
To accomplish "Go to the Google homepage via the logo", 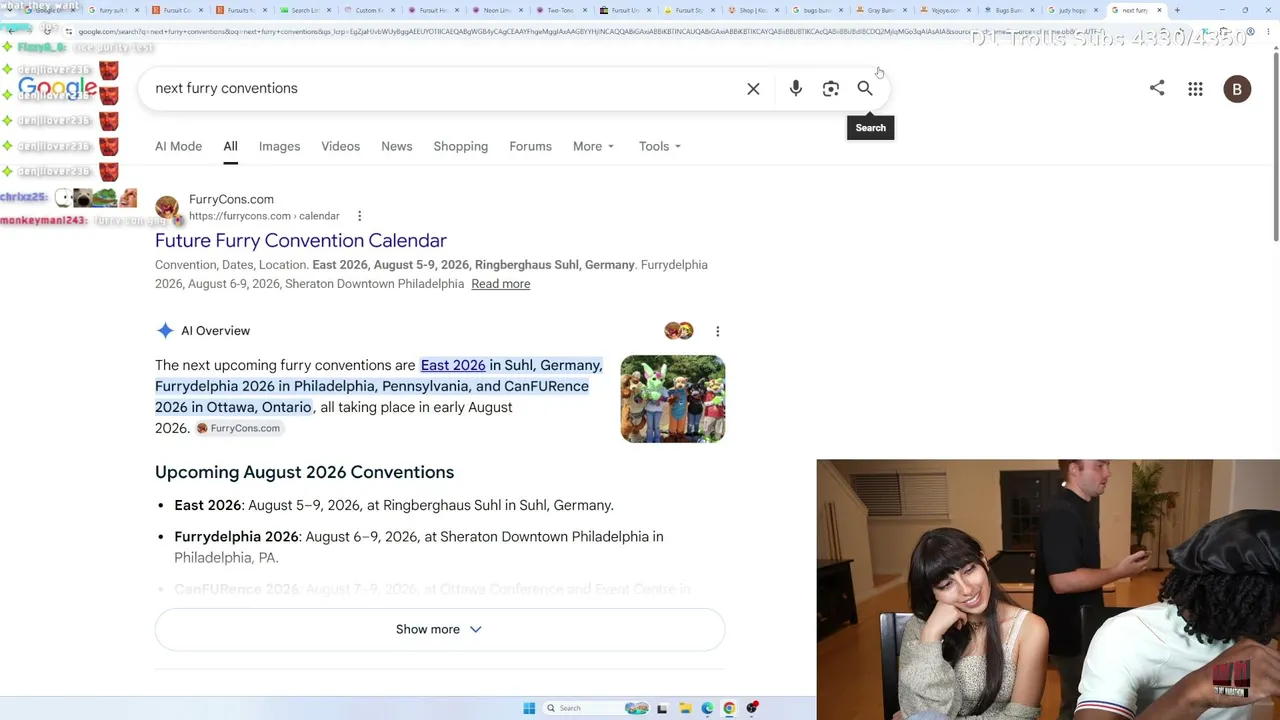I will point(58,88).
